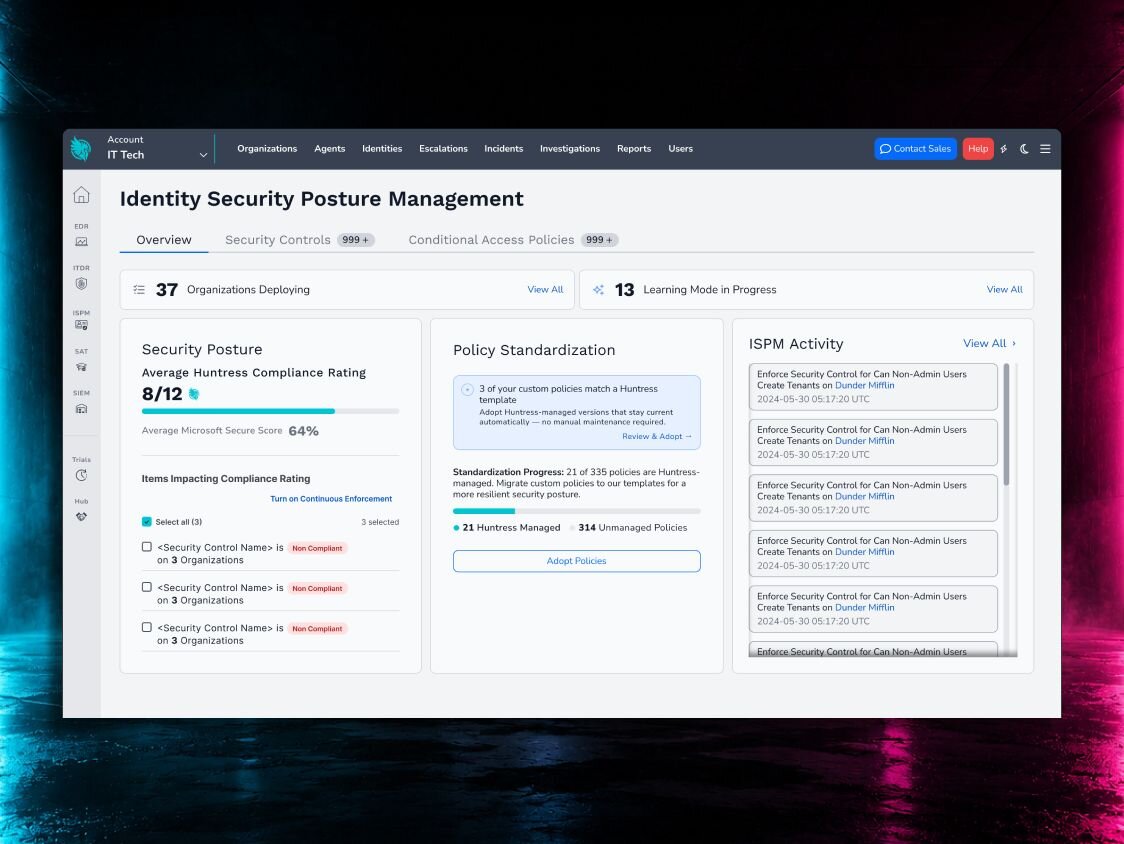Click the 64% Microsoft Secure Score value
Image resolution: width=1124 pixels, height=844 pixels.
tap(304, 431)
